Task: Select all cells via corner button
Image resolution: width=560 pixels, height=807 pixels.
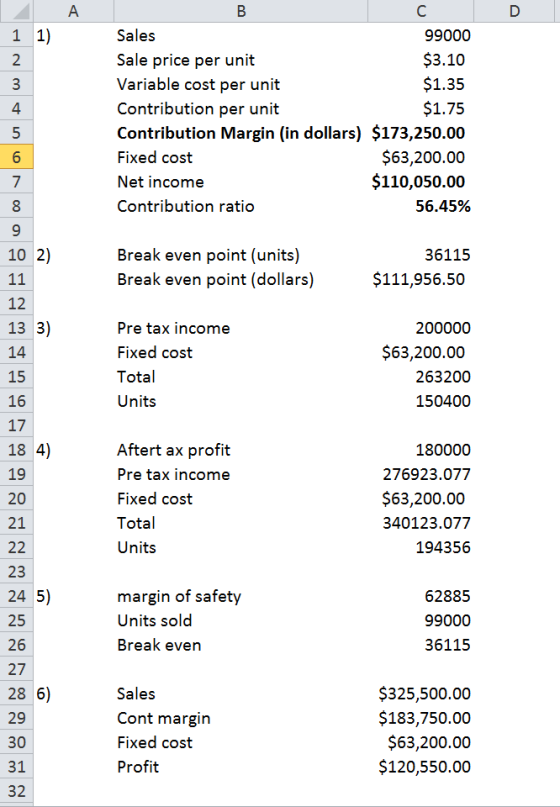Action: [x=16, y=11]
